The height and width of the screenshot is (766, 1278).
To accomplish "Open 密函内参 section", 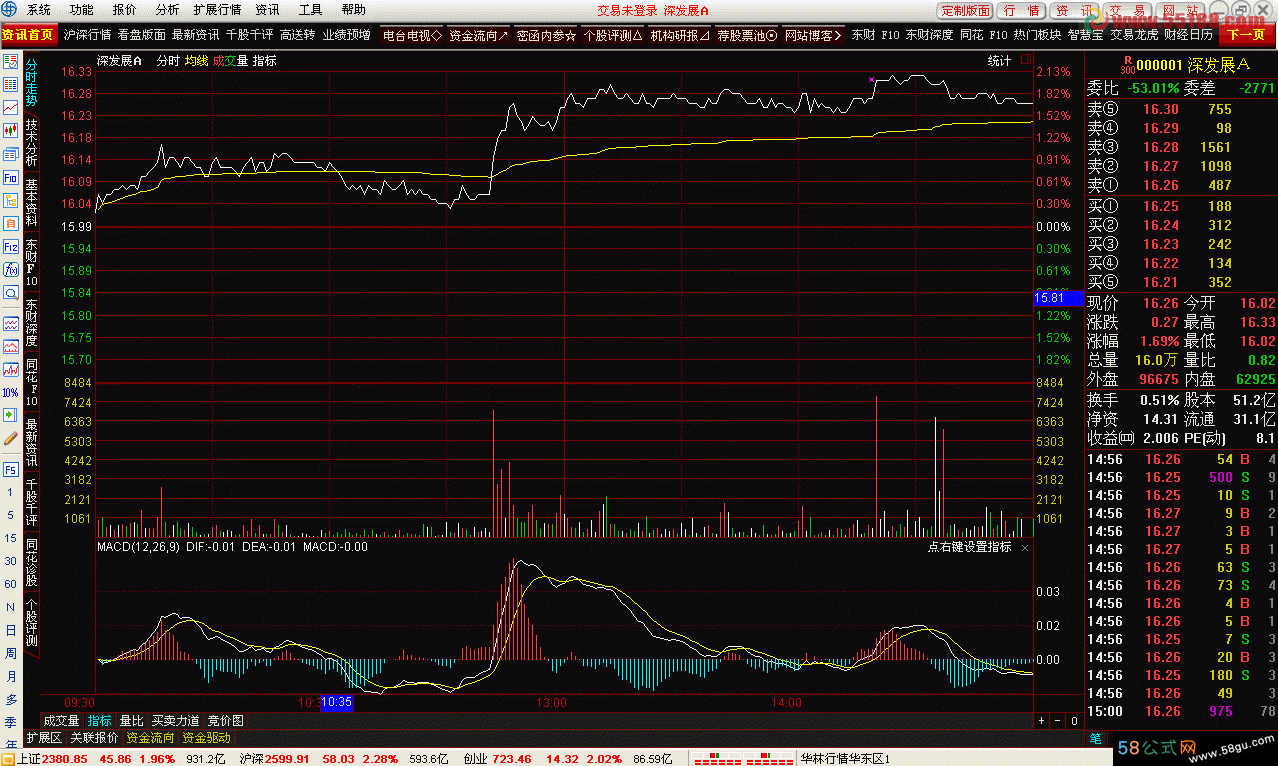I will tap(546, 35).
